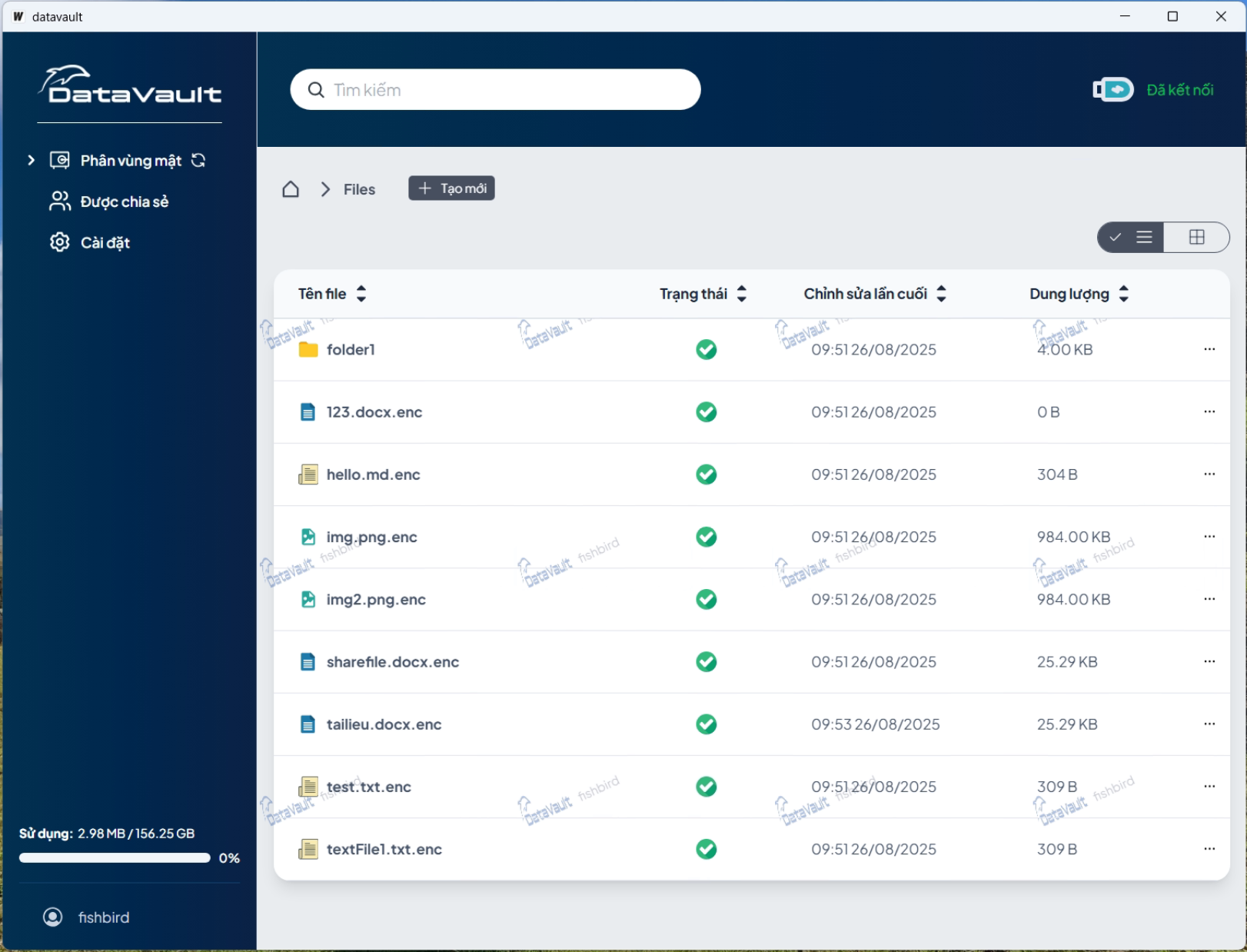The width and height of the screenshot is (1247, 952).
Task: Click the fishbird user avatar icon
Action: [53, 917]
